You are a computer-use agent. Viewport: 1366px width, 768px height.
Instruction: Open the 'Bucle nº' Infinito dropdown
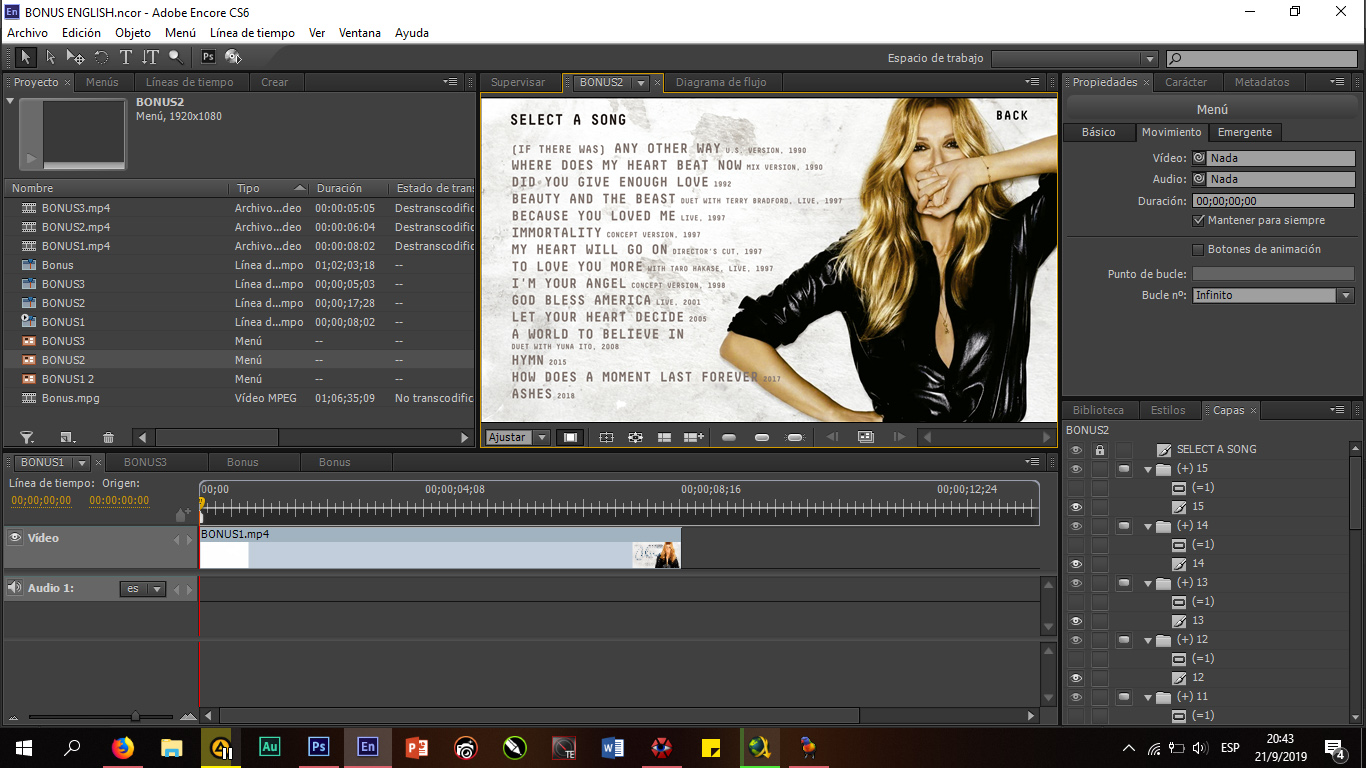point(1345,296)
